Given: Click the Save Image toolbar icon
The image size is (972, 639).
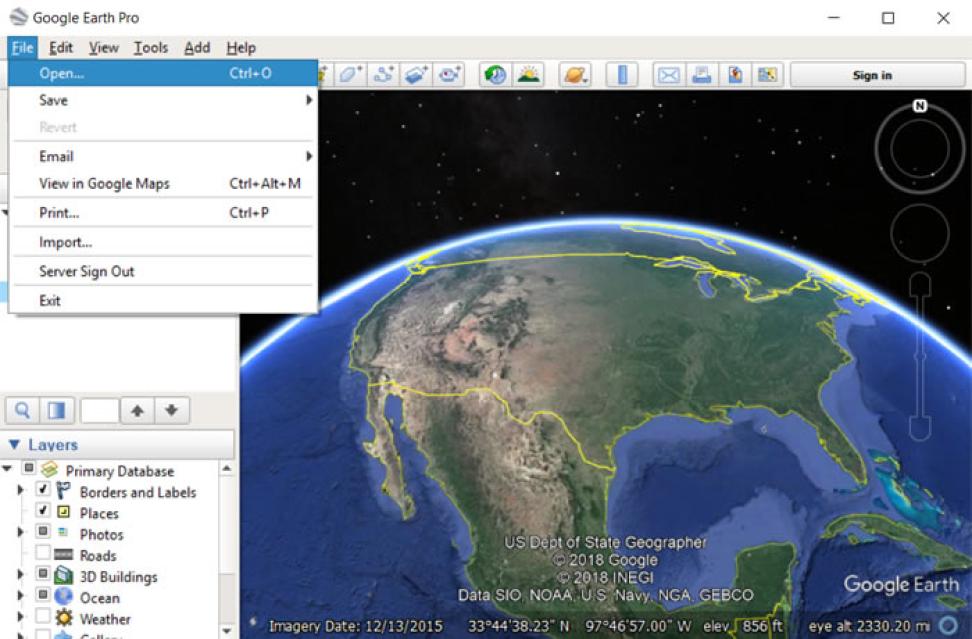Looking at the screenshot, I should tap(735, 75).
